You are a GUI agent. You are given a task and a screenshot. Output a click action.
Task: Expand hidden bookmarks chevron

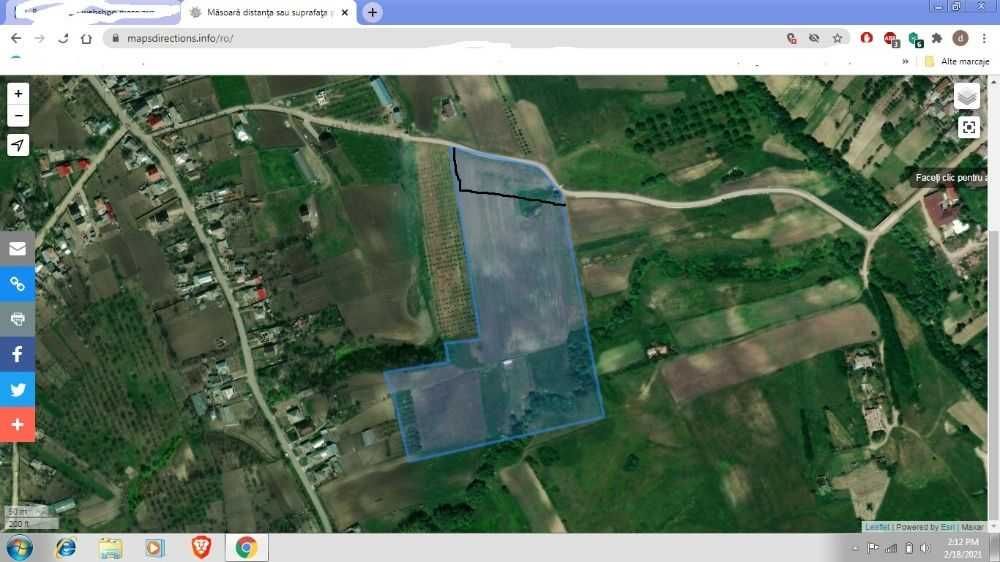pyautogui.click(x=905, y=61)
